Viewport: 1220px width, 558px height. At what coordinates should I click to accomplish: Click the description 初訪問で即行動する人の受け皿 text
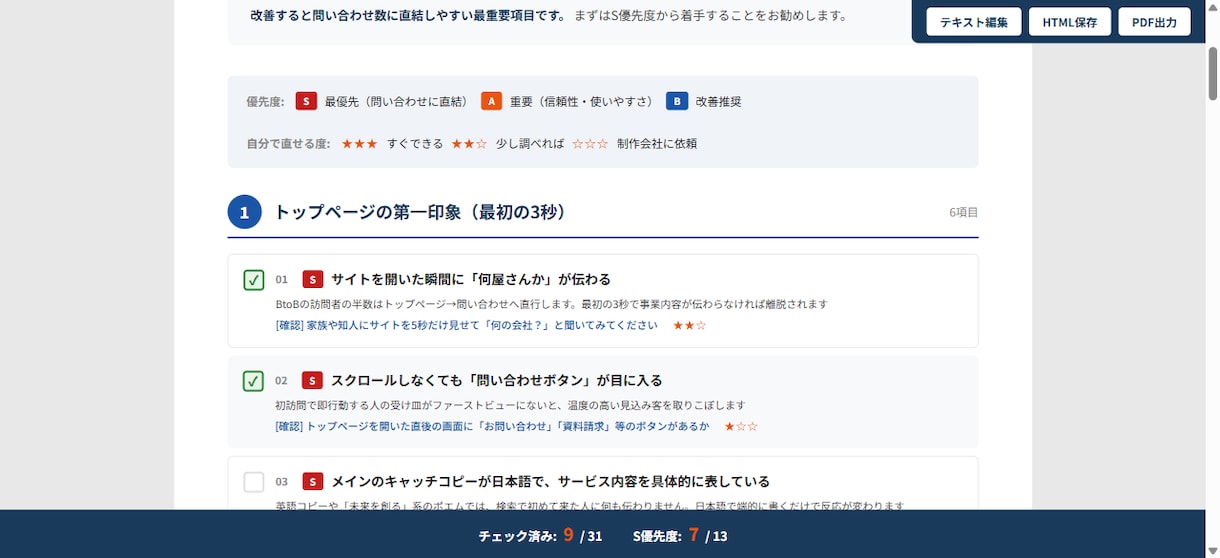coord(510,405)
